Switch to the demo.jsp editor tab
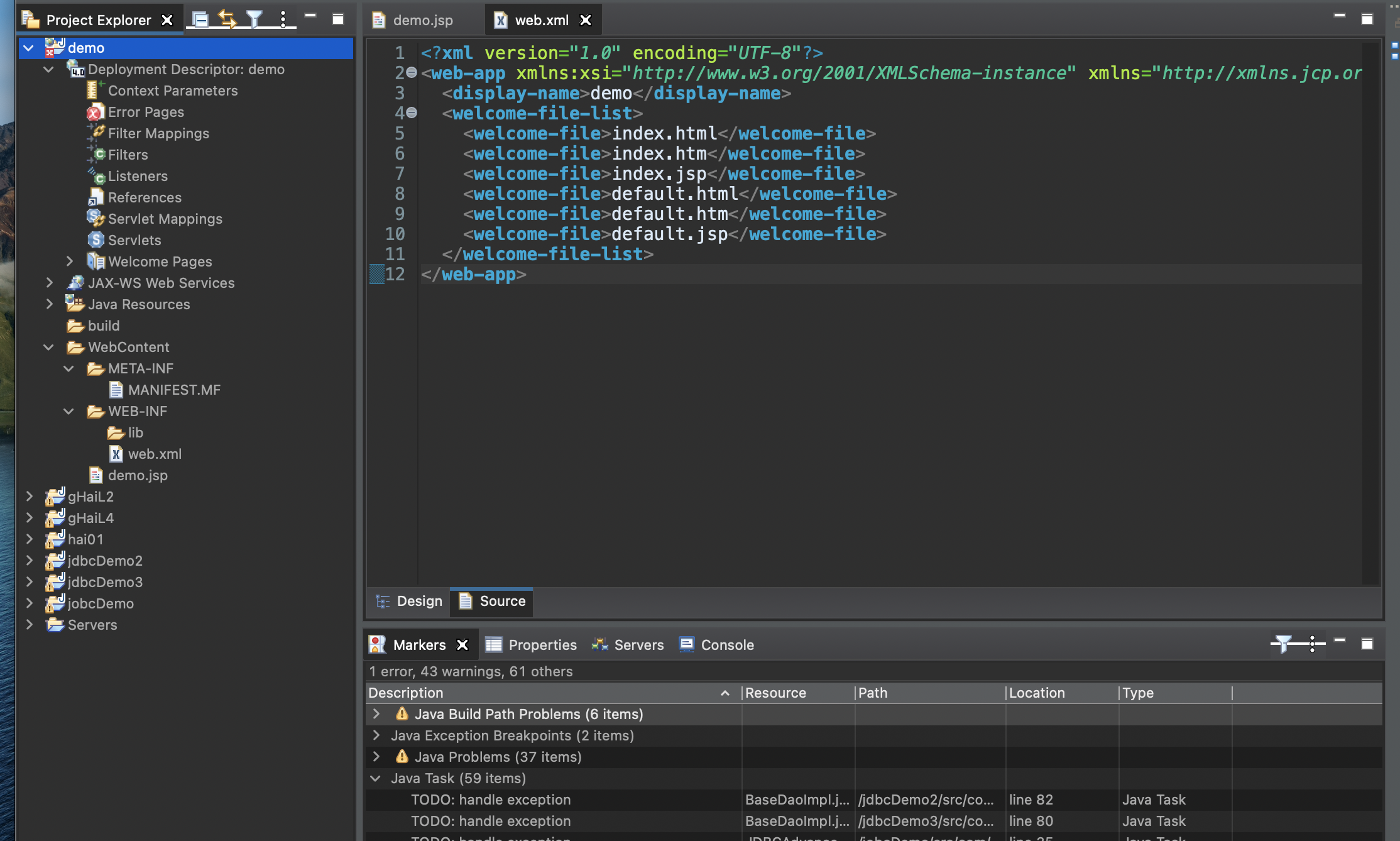 point(412,20)
